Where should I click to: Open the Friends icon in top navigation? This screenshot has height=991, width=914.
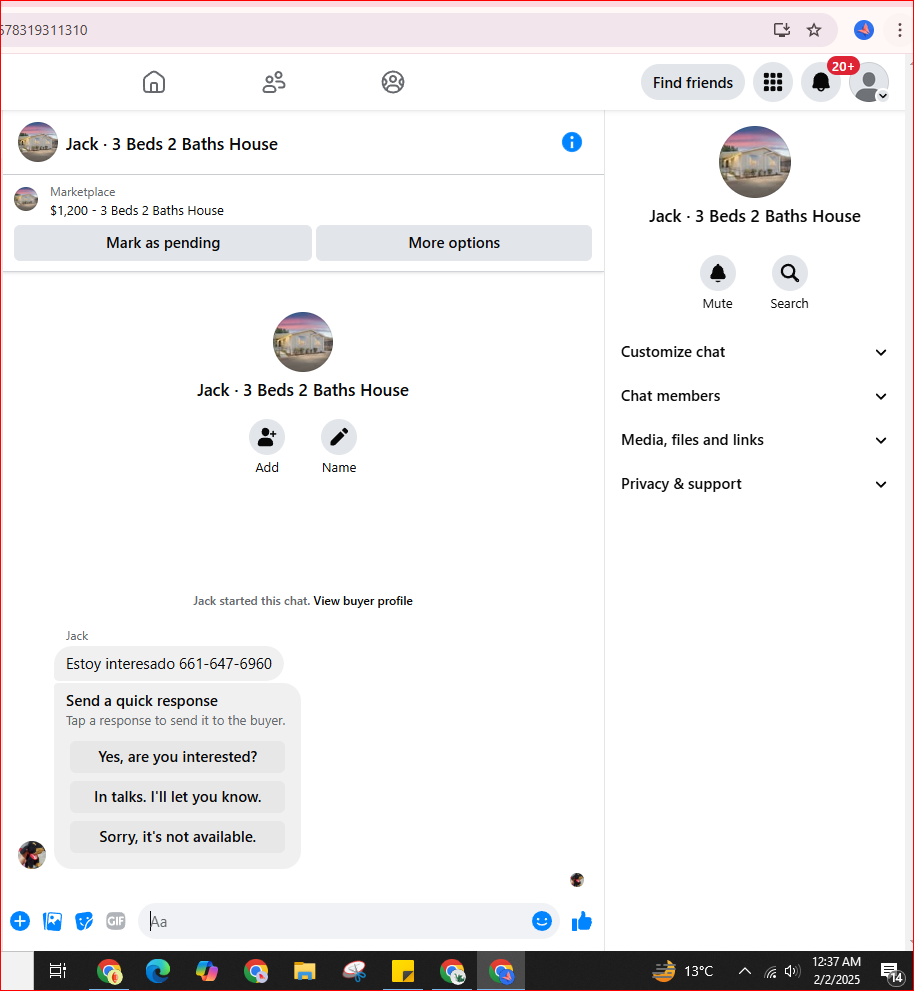pos(274,82)
